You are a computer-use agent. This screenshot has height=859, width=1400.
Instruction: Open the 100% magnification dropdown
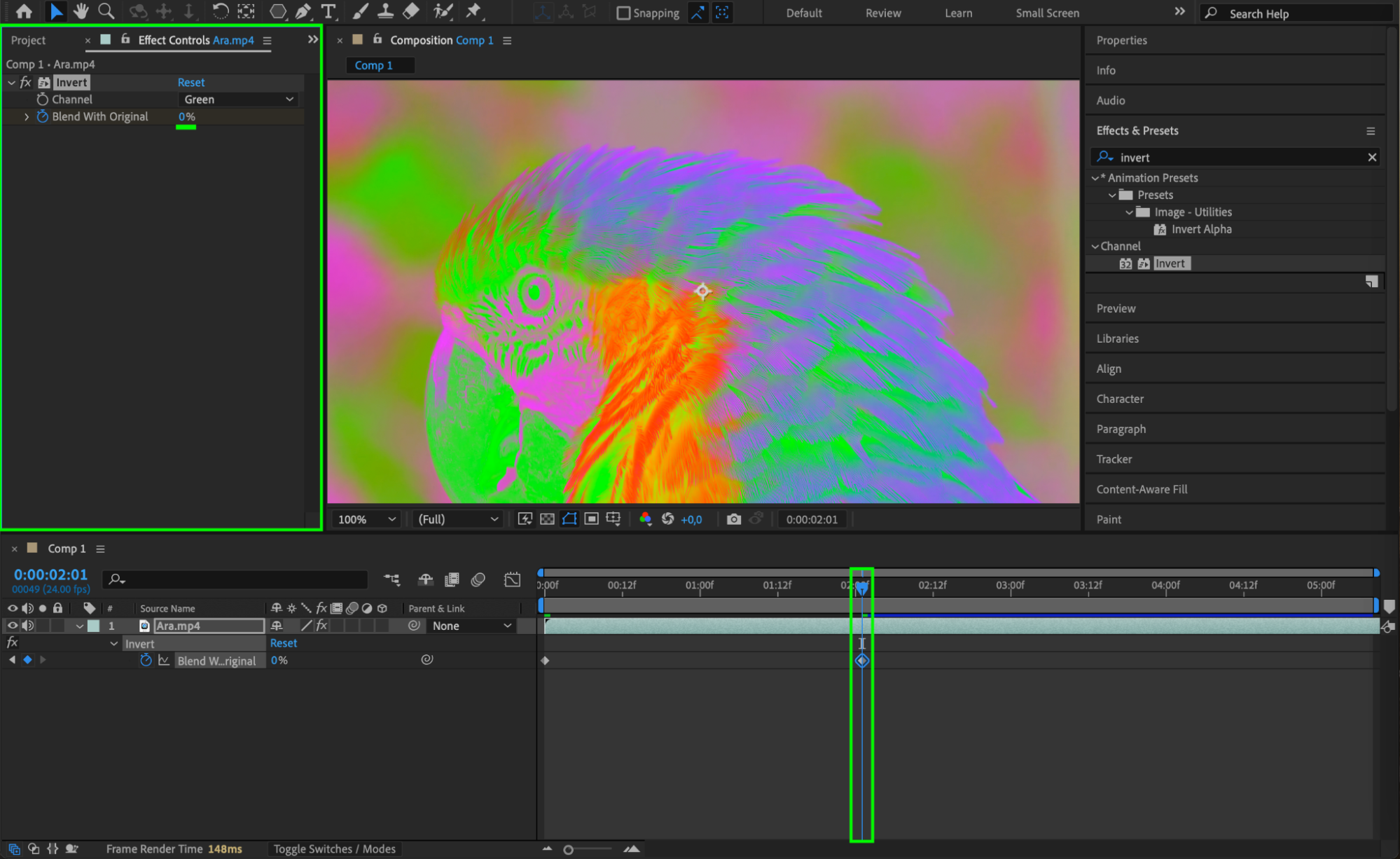pos(366,519)
